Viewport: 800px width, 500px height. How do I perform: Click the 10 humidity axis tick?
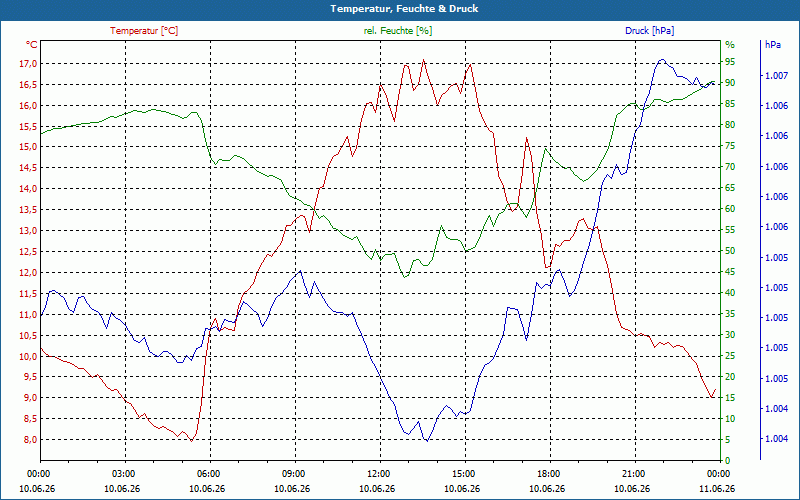730,419
